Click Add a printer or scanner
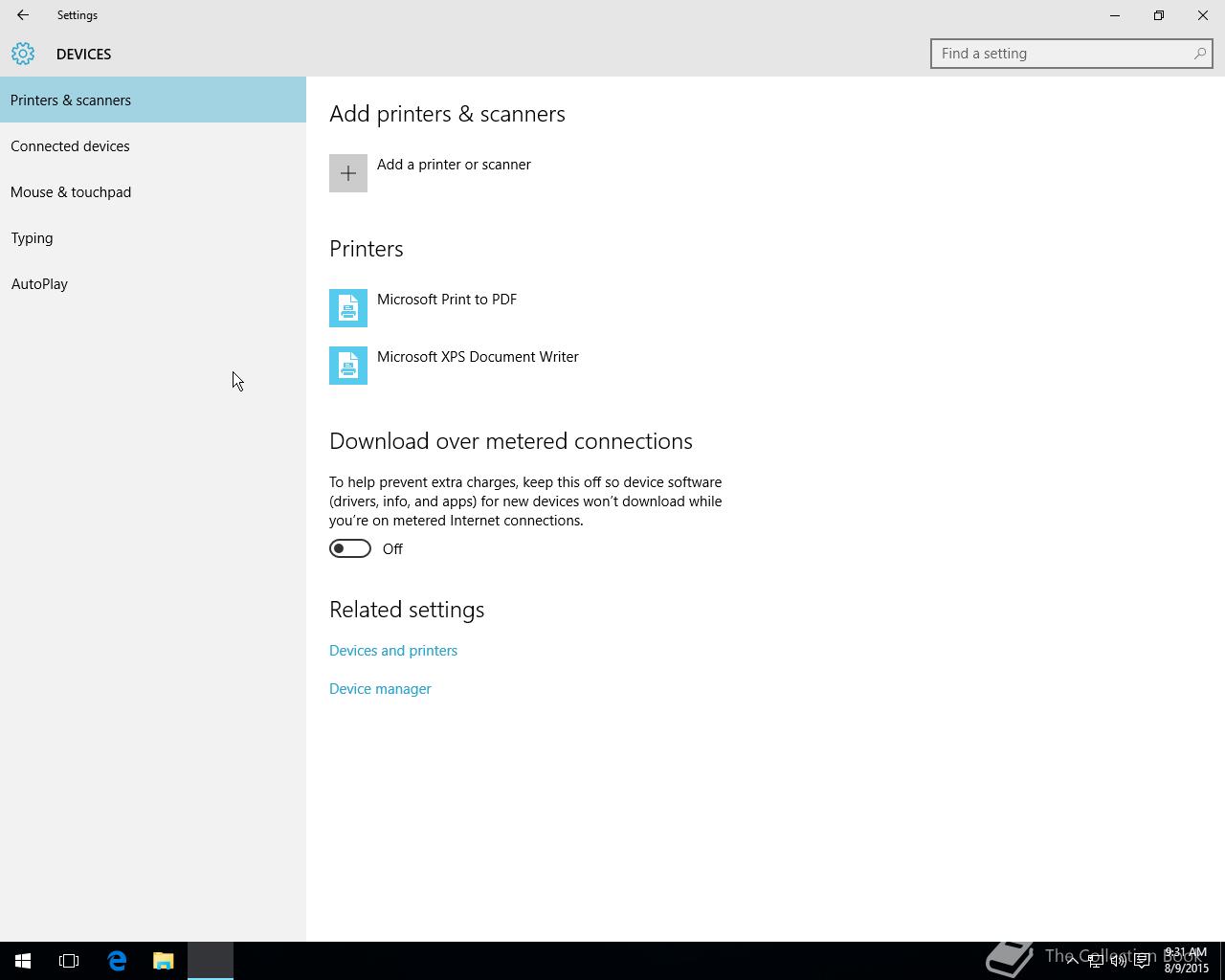This screenshot has height=980, width=1225. 454,165
